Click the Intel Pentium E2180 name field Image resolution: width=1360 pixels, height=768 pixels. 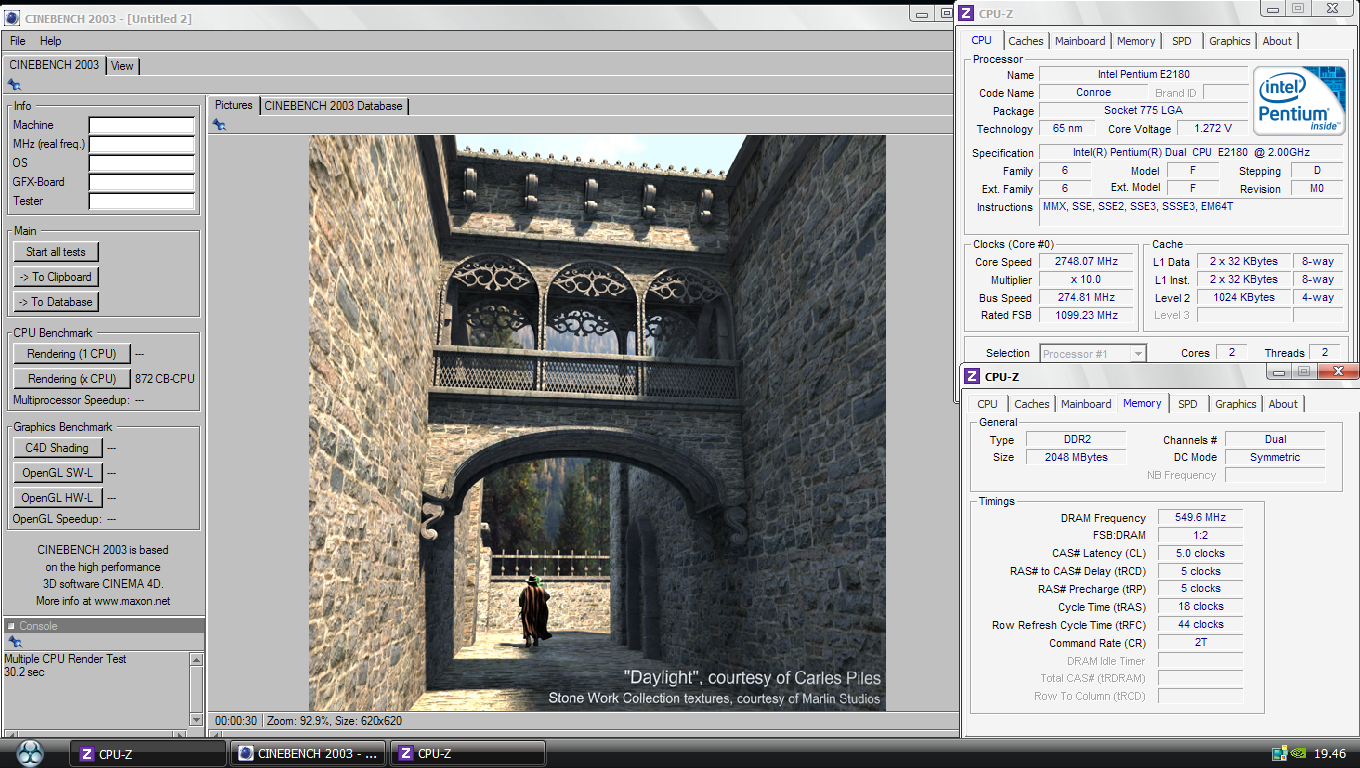tap(1143, 75)
